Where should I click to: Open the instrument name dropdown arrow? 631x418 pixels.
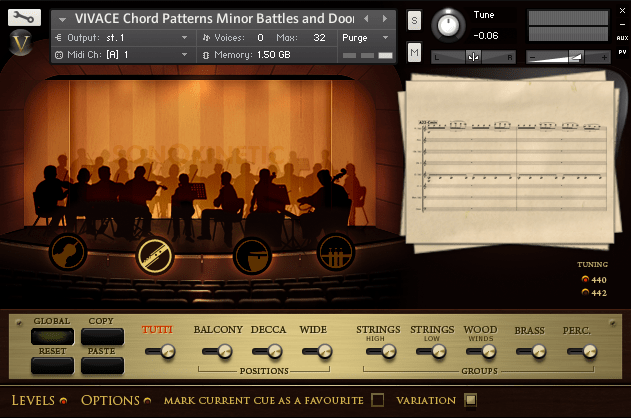pos(62,19)
